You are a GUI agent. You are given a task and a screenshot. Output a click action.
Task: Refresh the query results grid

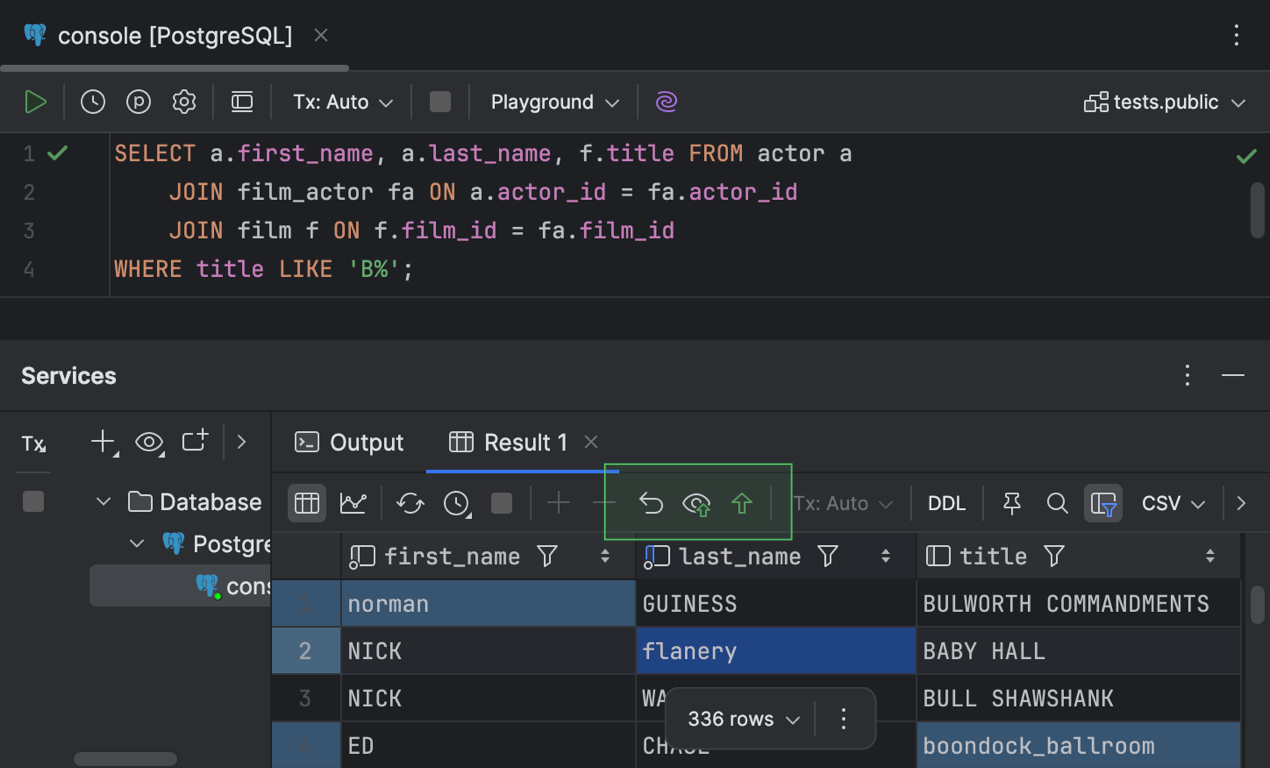409,503
